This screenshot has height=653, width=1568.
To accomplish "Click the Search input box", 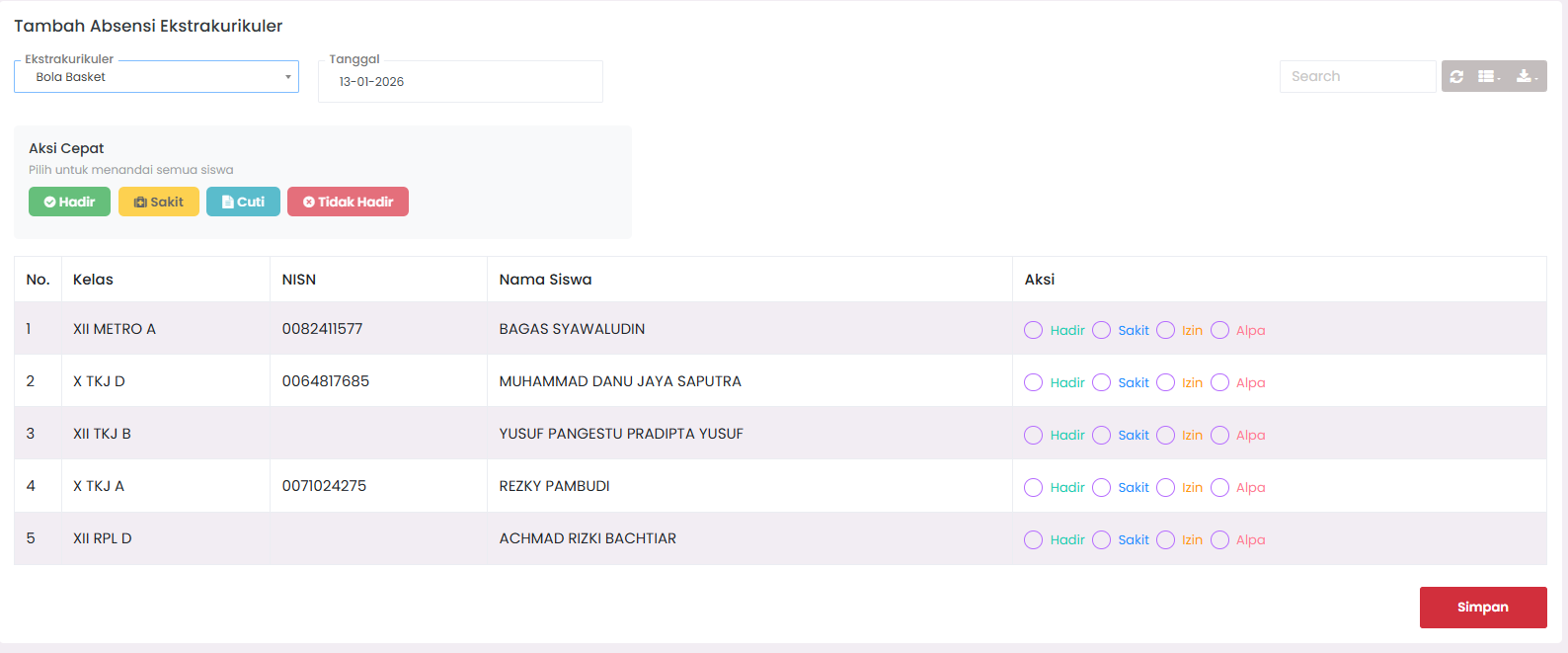I will pyautogui.click(x=1357, y=76).
